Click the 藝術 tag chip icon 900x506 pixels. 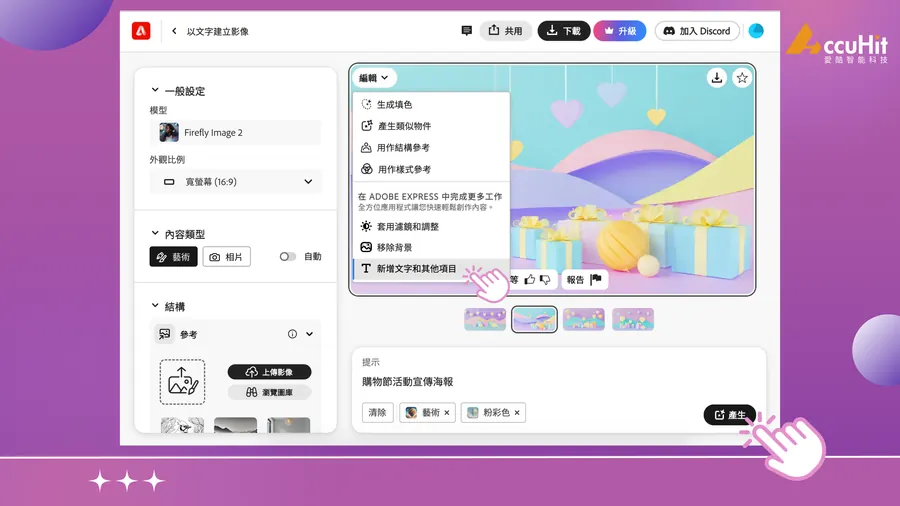[411, 412]
